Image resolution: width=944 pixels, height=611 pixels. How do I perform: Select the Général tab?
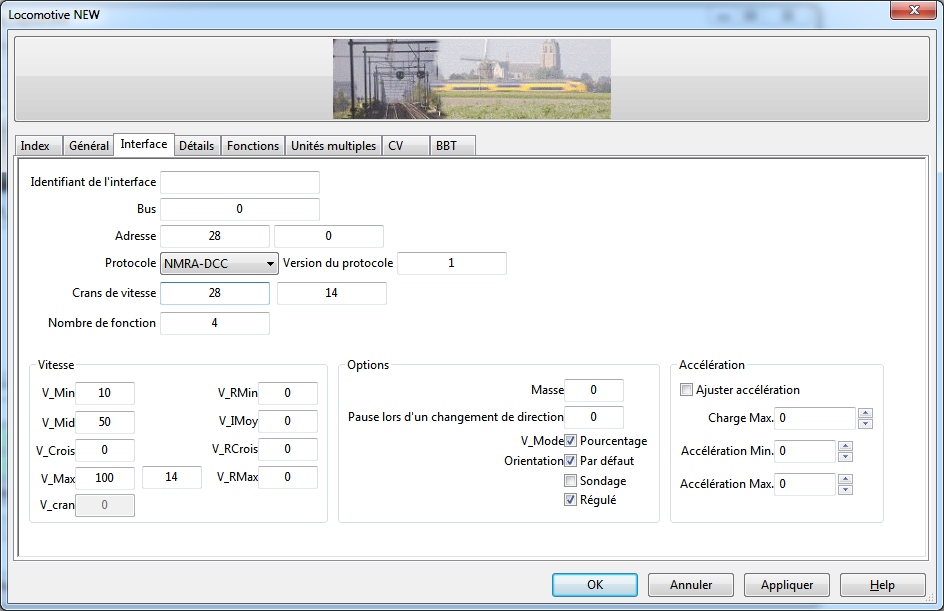[88, 146]
